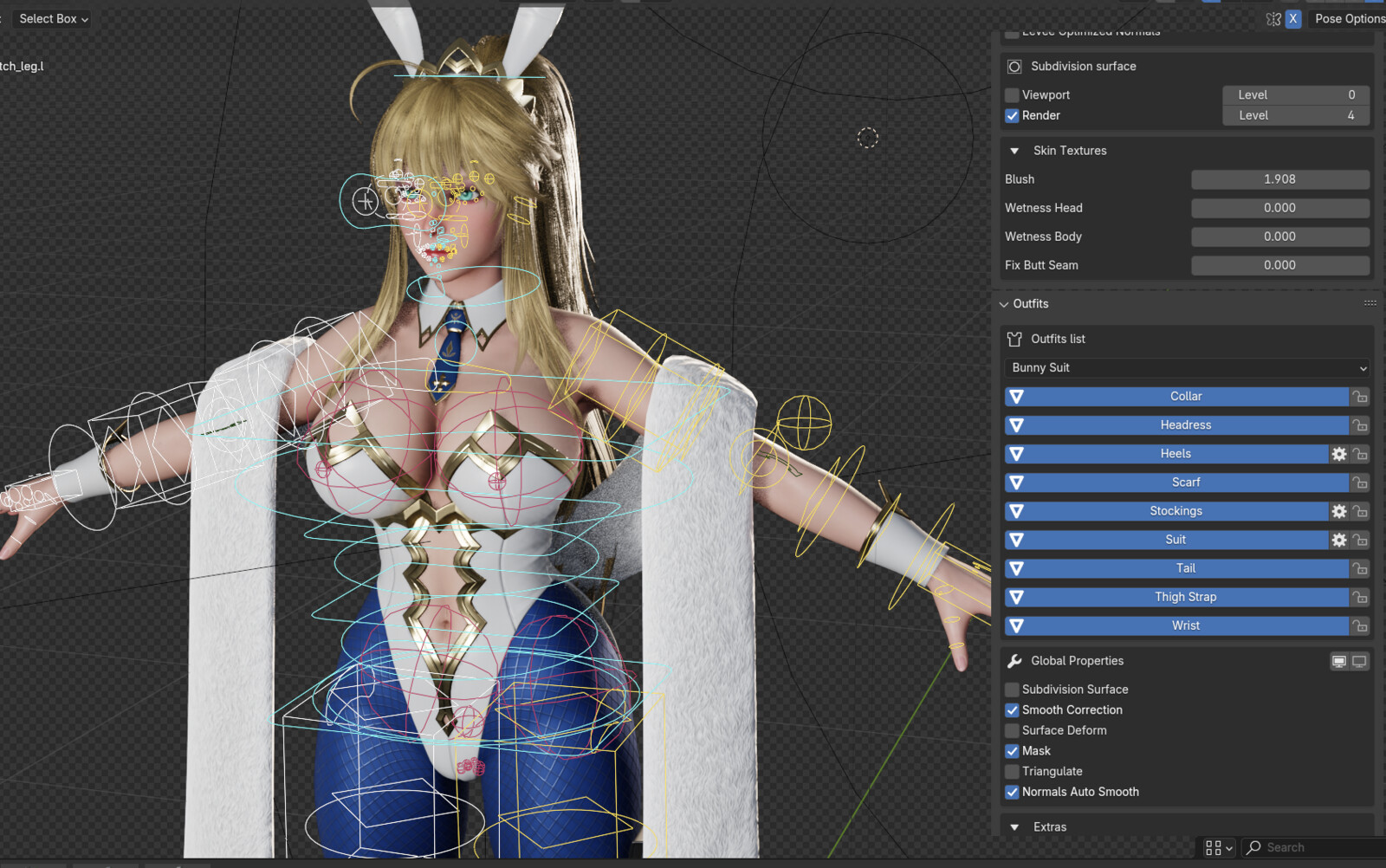The width and height of the screenshot is (1386, 868).
Task: Open the viewport display mode grid icon
Action: (1216, 847)
